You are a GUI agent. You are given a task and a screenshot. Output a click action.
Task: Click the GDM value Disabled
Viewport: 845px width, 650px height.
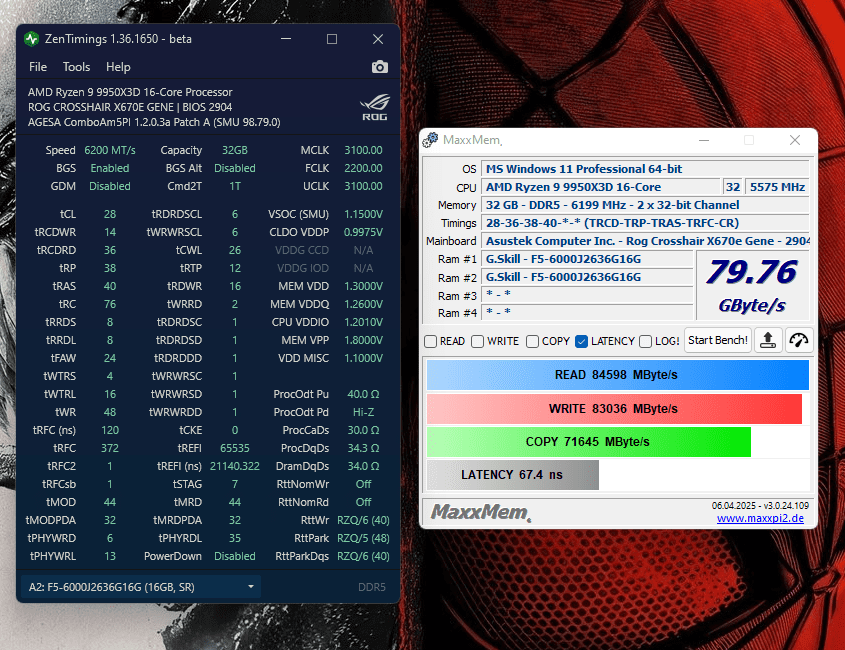[x=110, y=186]
